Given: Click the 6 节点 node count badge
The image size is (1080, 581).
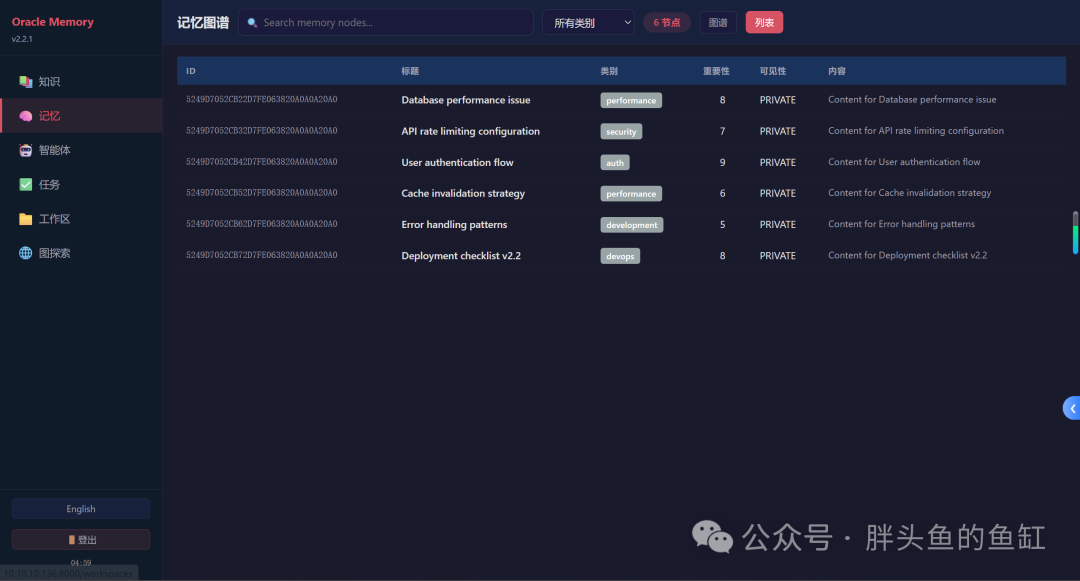Looking at the screenshot, I should tap(667, 23).
